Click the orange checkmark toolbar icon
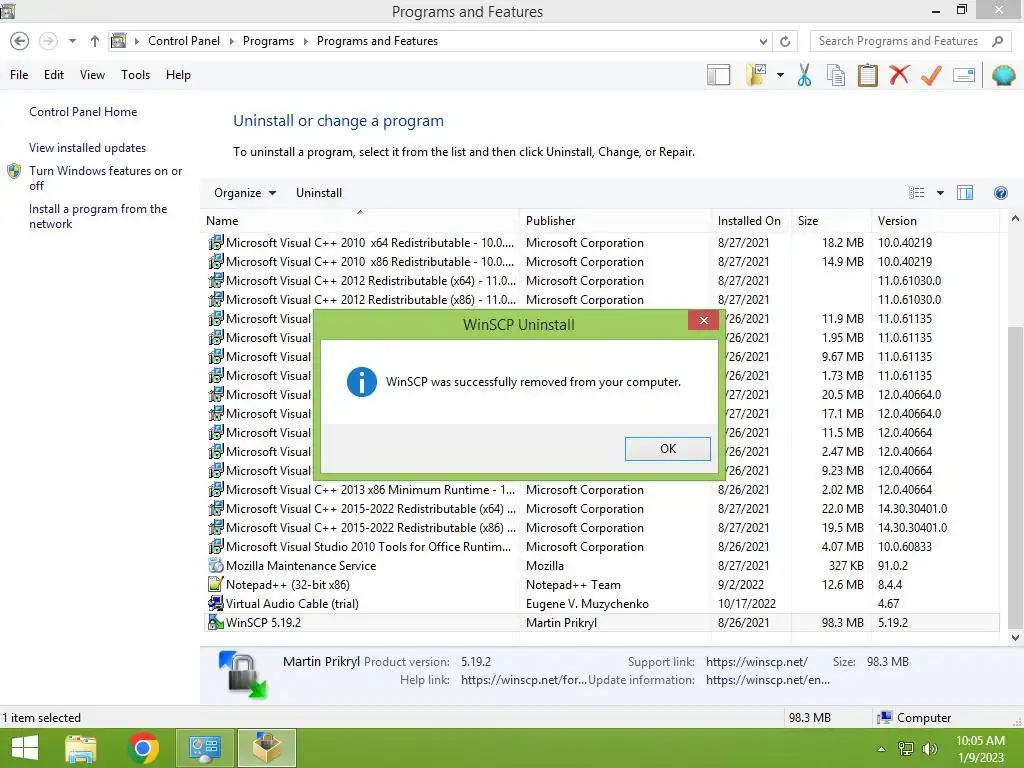Screen dimensions: 1024x768 coord(931,75)
